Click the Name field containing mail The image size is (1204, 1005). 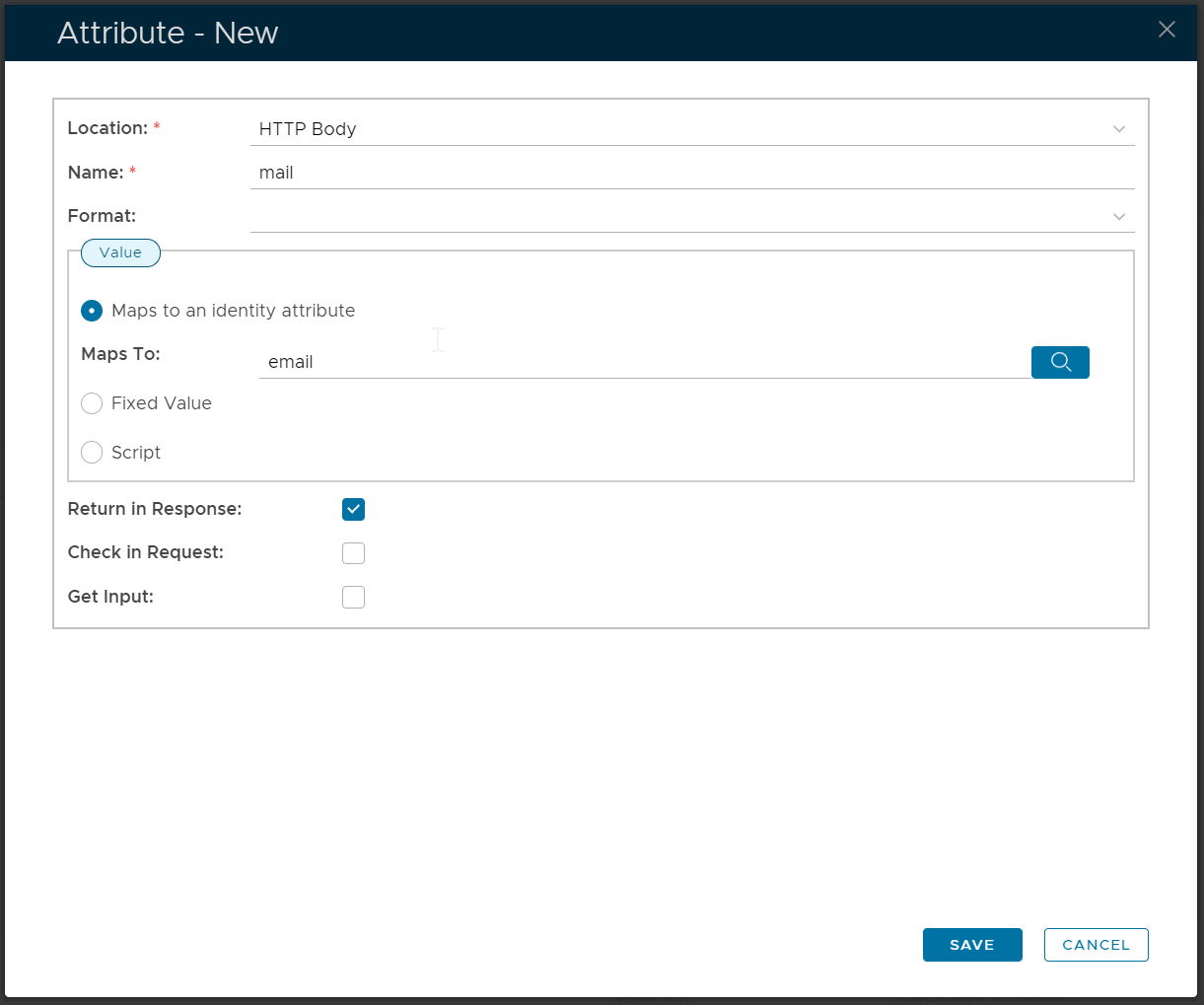690,173
